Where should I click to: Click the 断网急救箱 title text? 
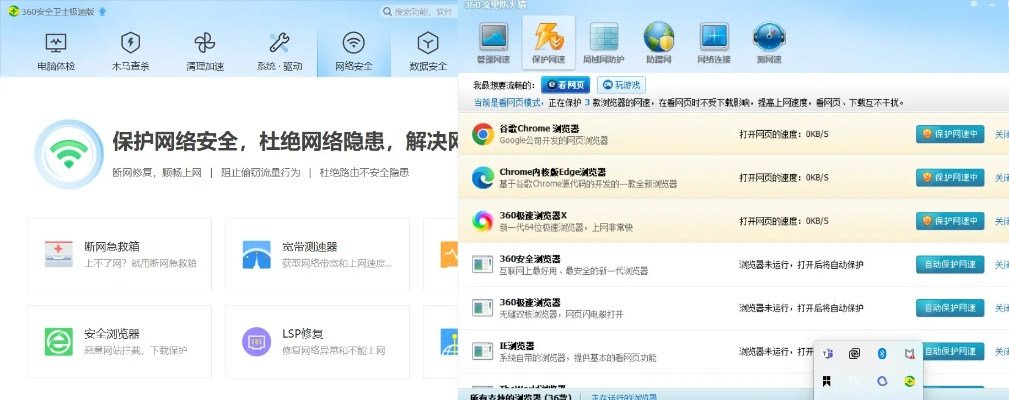(112, 247)
